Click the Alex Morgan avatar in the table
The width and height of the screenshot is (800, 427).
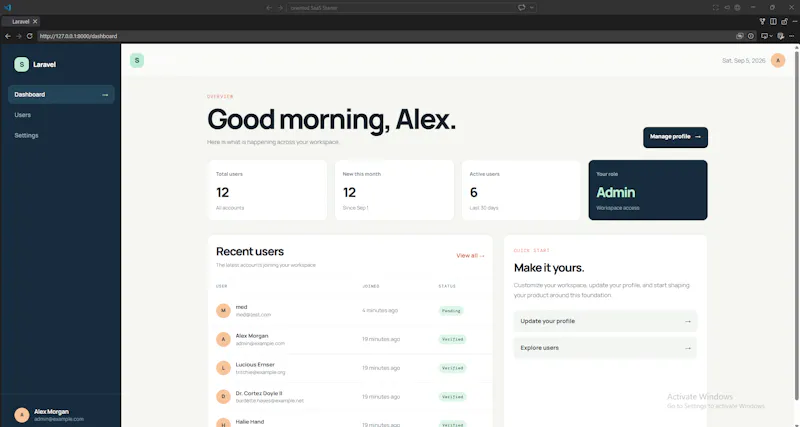(223, 339)
